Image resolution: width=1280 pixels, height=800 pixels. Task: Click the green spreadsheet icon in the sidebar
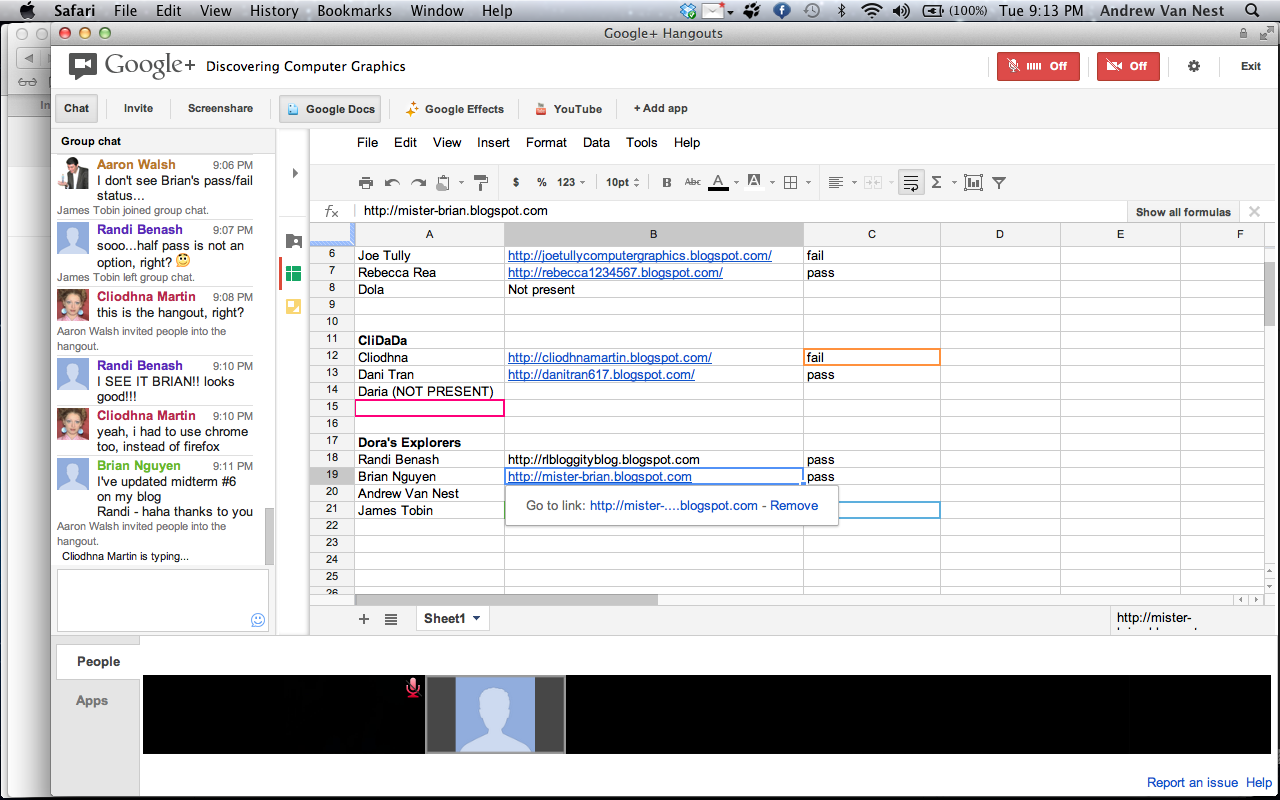[x=293, y=273]
